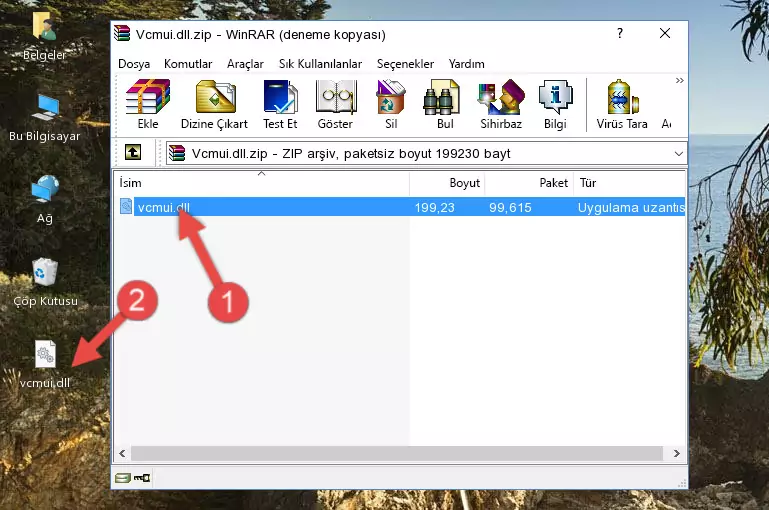This screenshot has width=769, height=510.
Task: Select the Bu Bilgisayar desktop icon
Action: click(45, 118)
